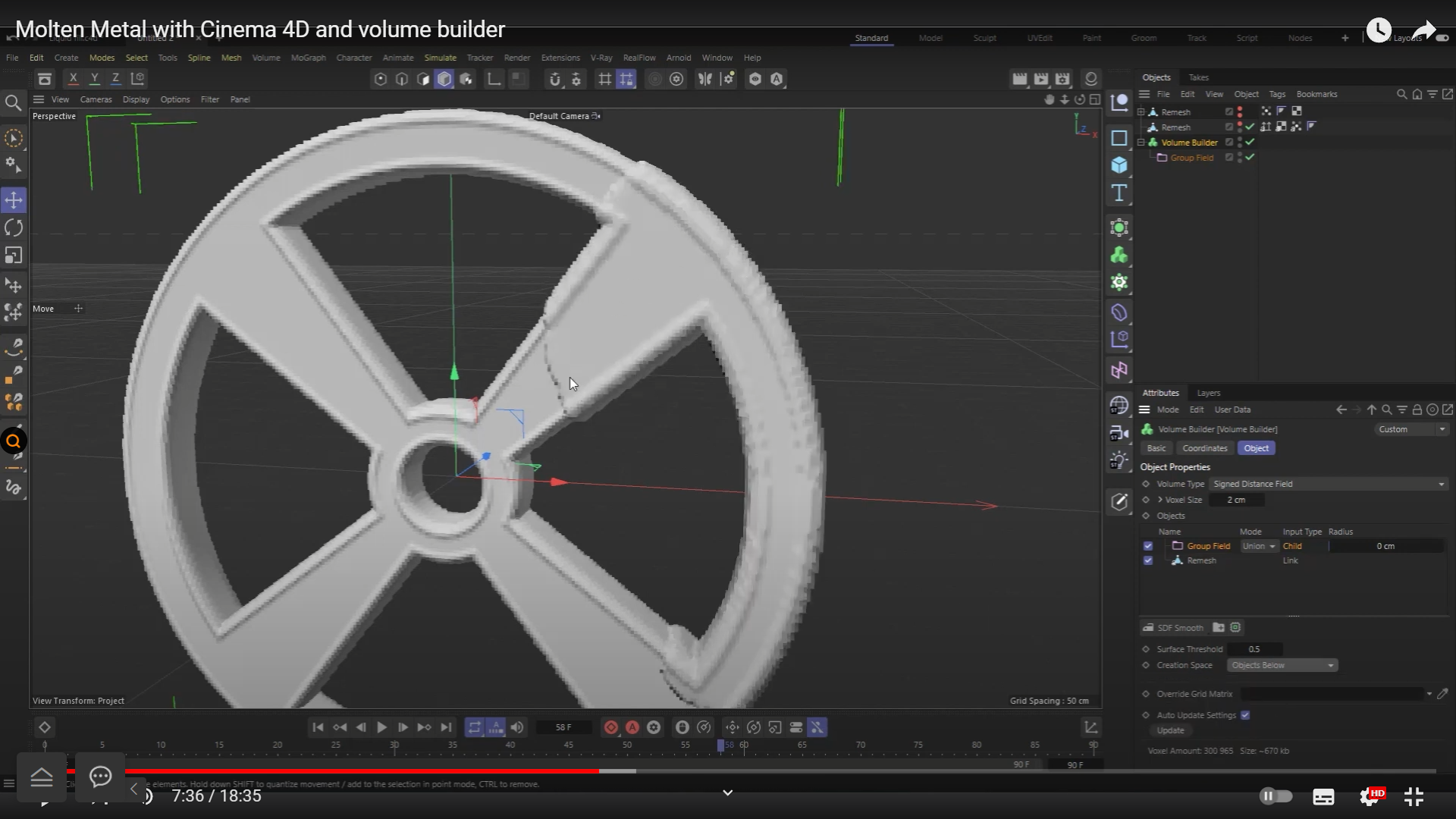This screenshot has width=1456, height=819.
Task: Toggle YouTube autoplay switch
Action: coord(1276,796)
